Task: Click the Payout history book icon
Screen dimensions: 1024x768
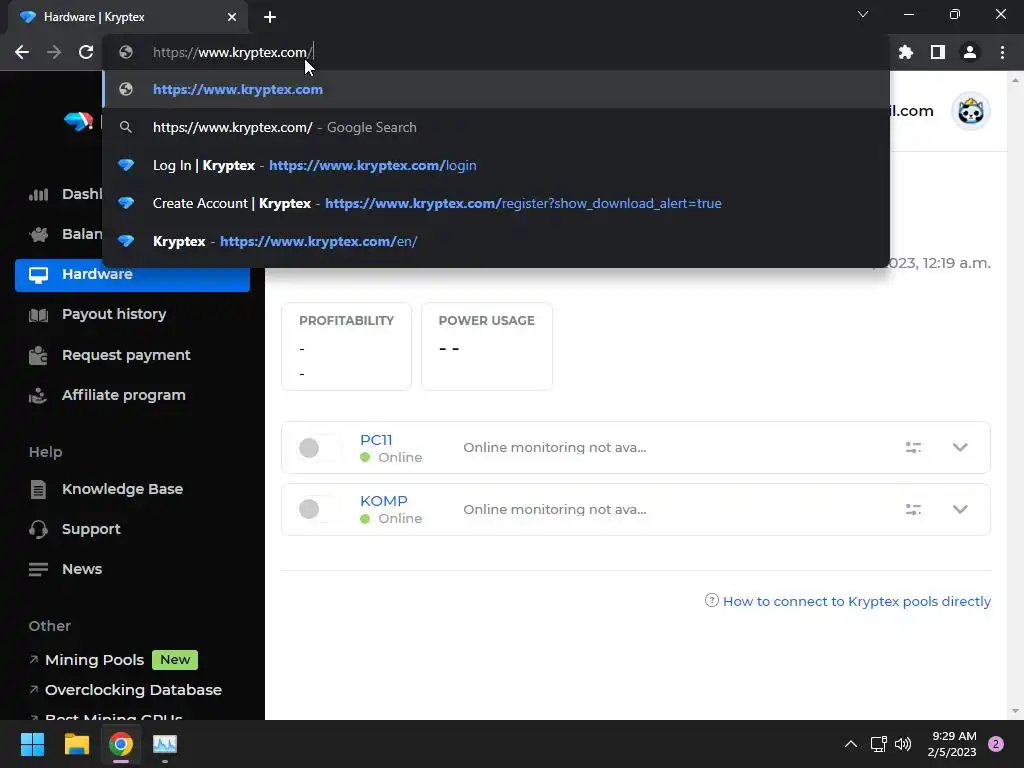Action: tap(39, 315)
